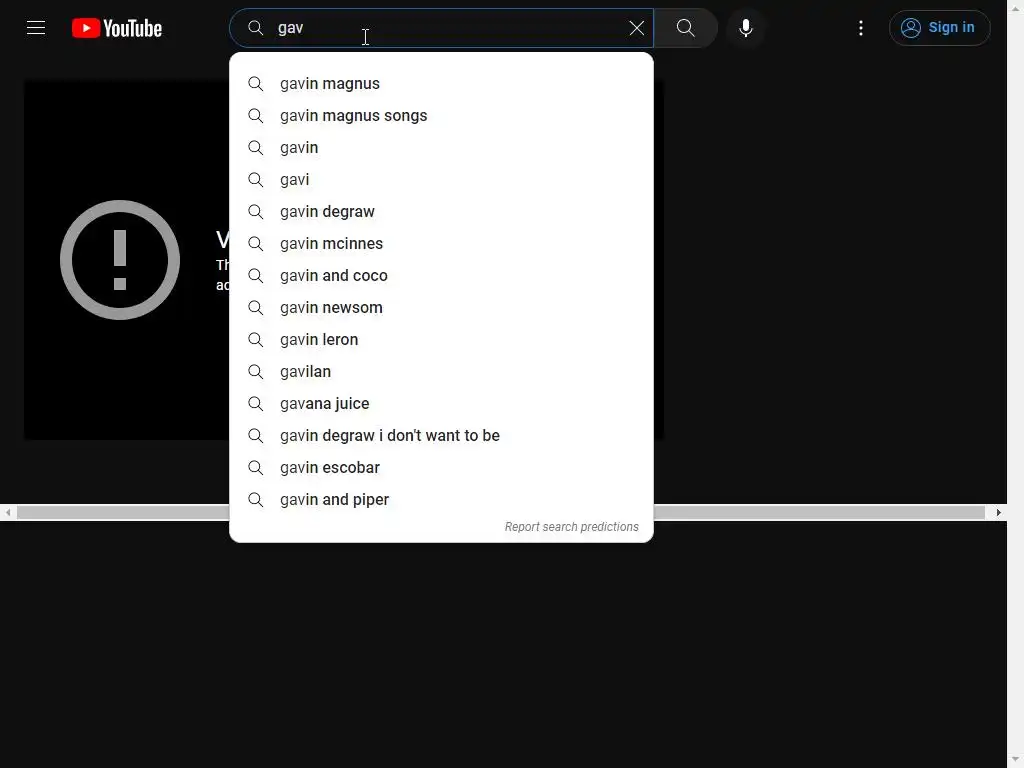Click the horizontal scrollbar right arrow
This screenshot has width=1024, height=768.
(999, 513)
